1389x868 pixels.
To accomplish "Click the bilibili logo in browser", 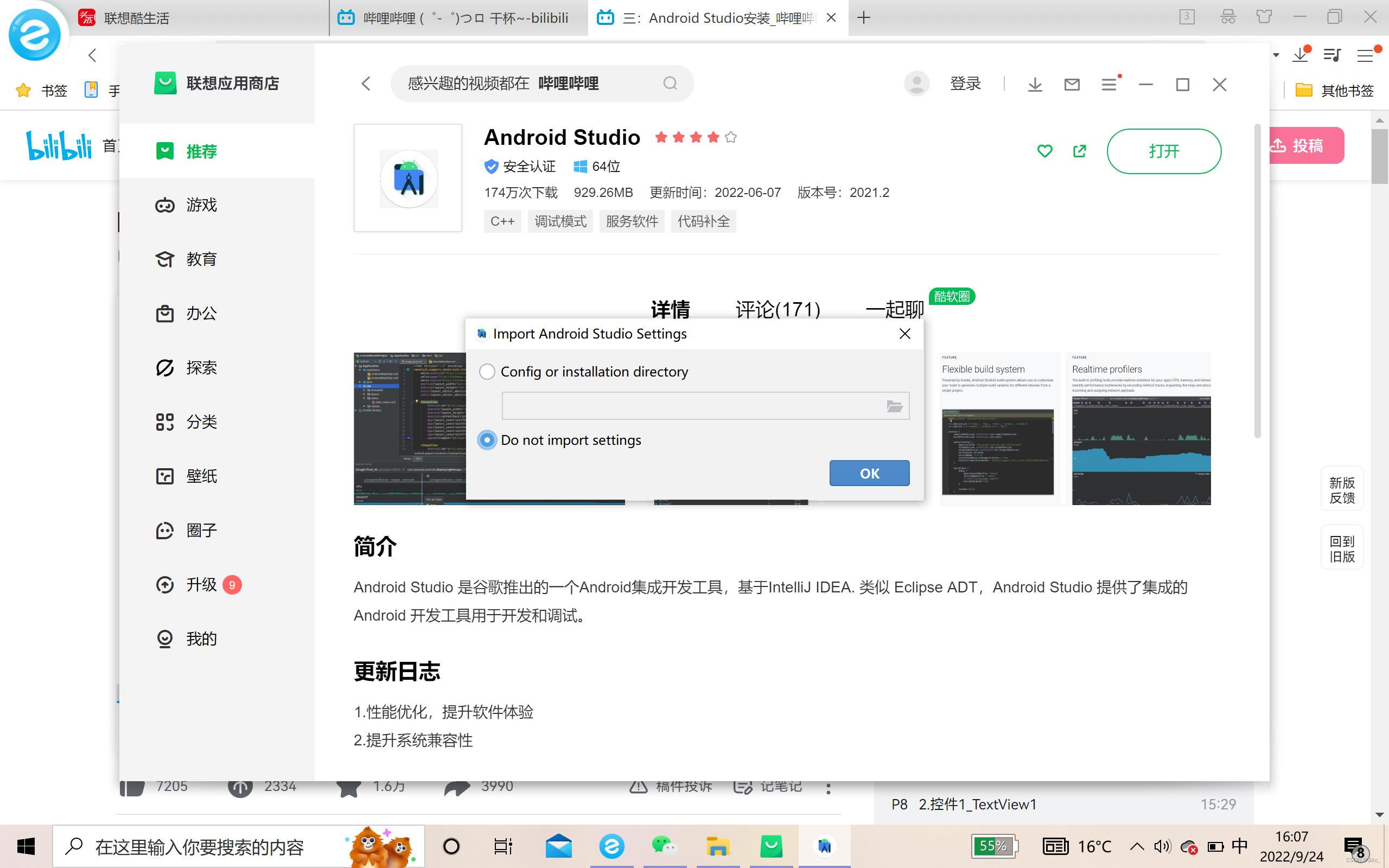I will (x=59, y=146).
